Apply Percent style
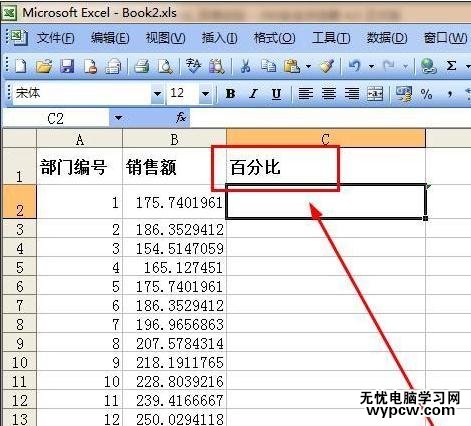 coord(427,94)
